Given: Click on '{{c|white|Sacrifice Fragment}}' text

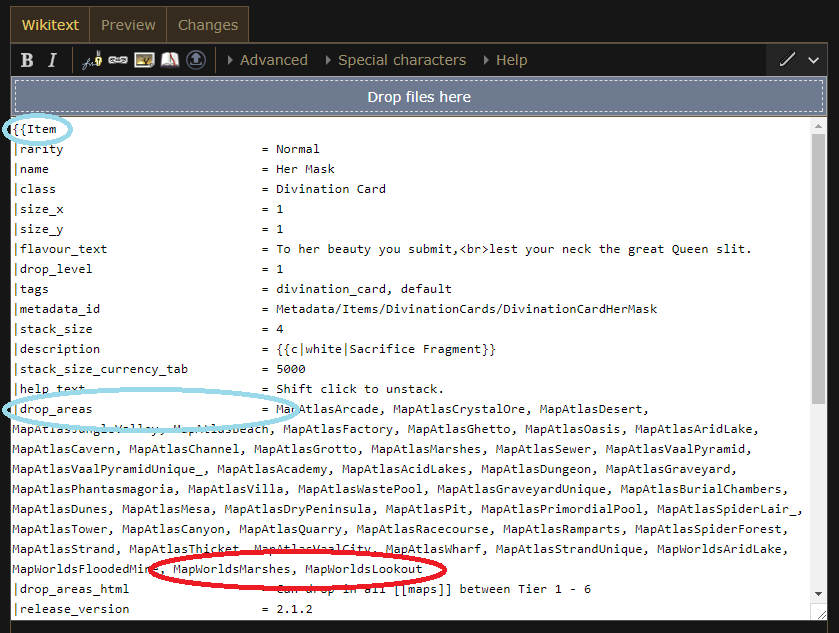Looking at the screenshot, I should pos(386,349).
